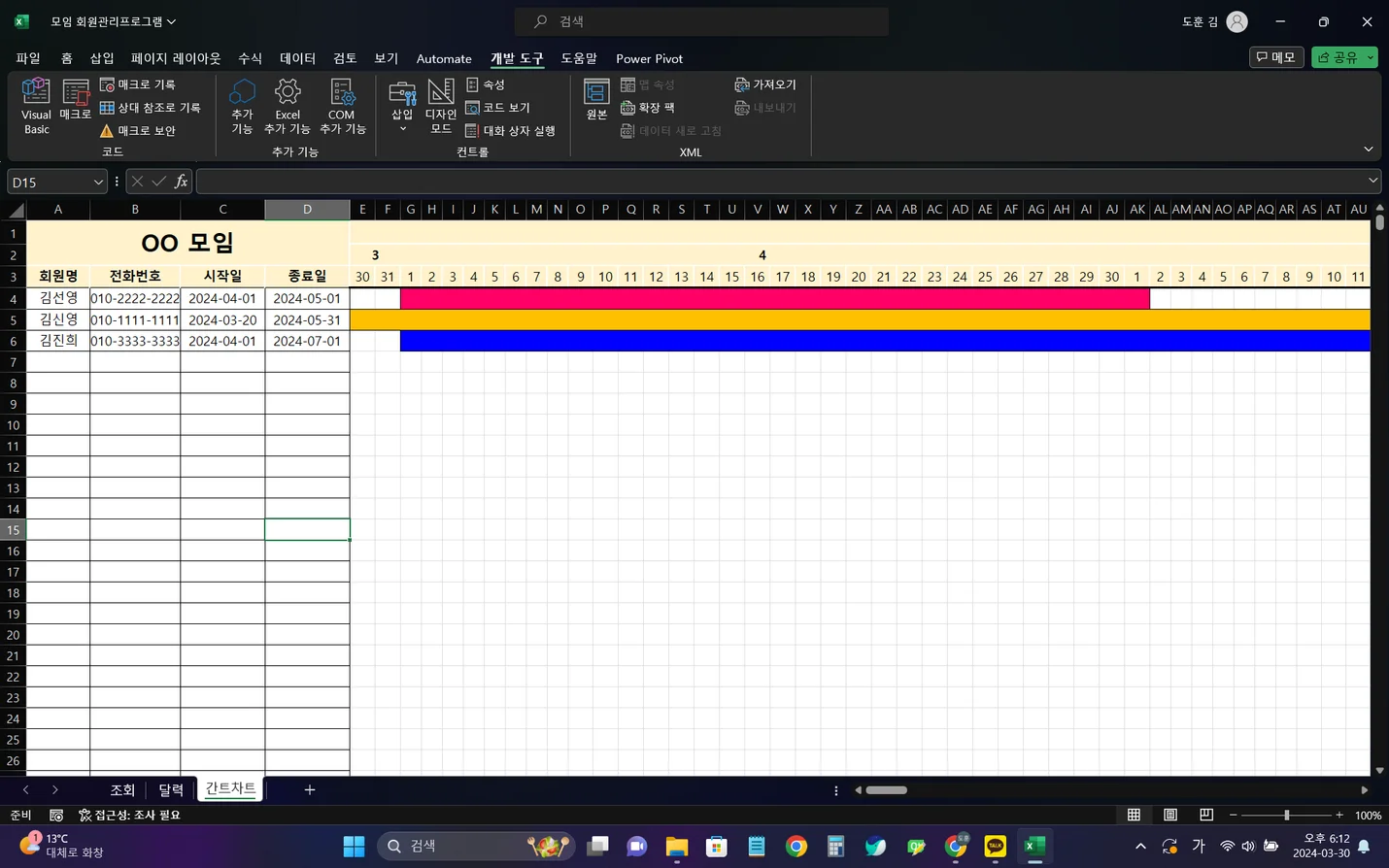Open the Power Pivot tab
1389x868 pixels.
pos(649,58)
